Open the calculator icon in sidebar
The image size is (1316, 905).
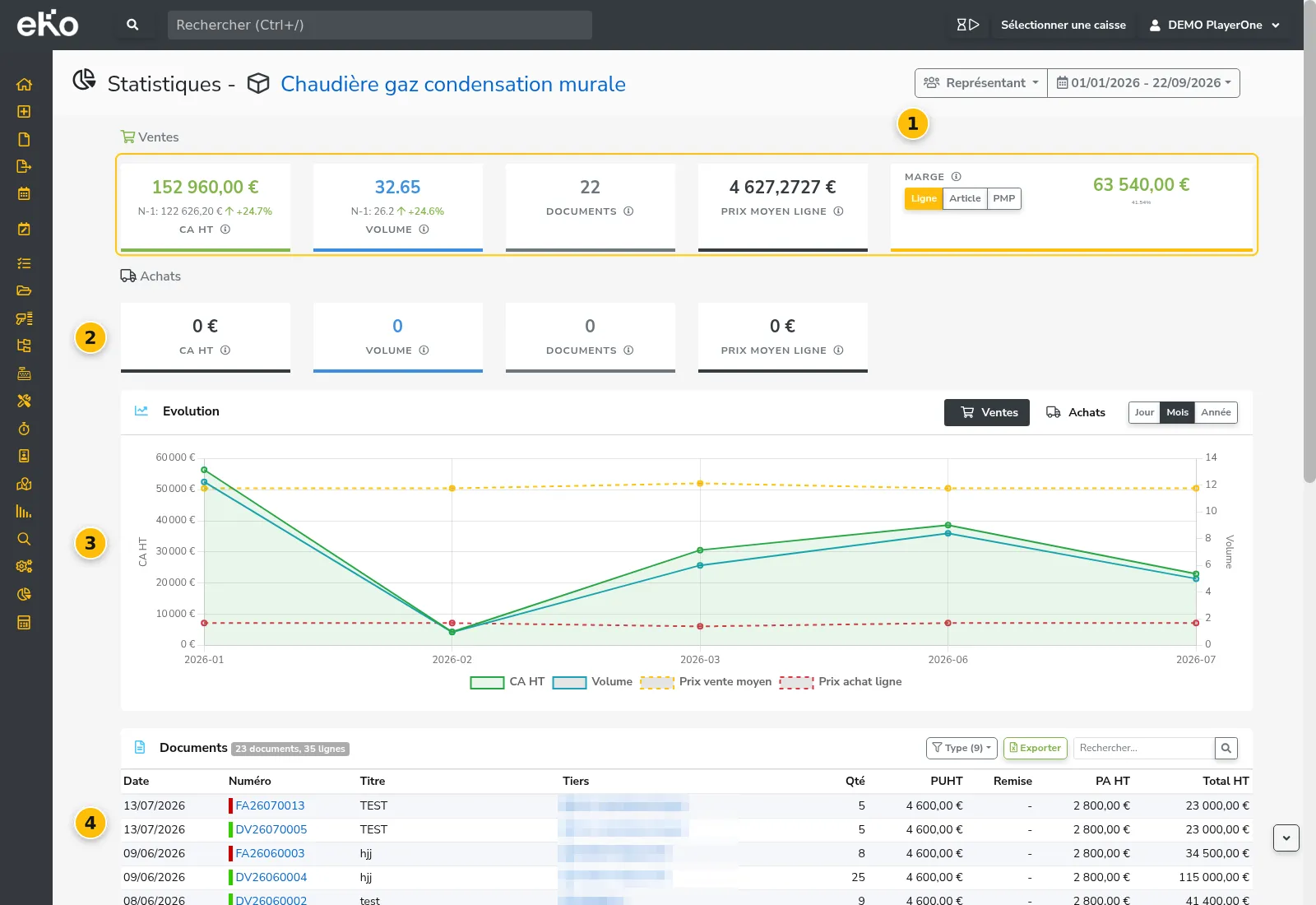click(x=24, y=623)
